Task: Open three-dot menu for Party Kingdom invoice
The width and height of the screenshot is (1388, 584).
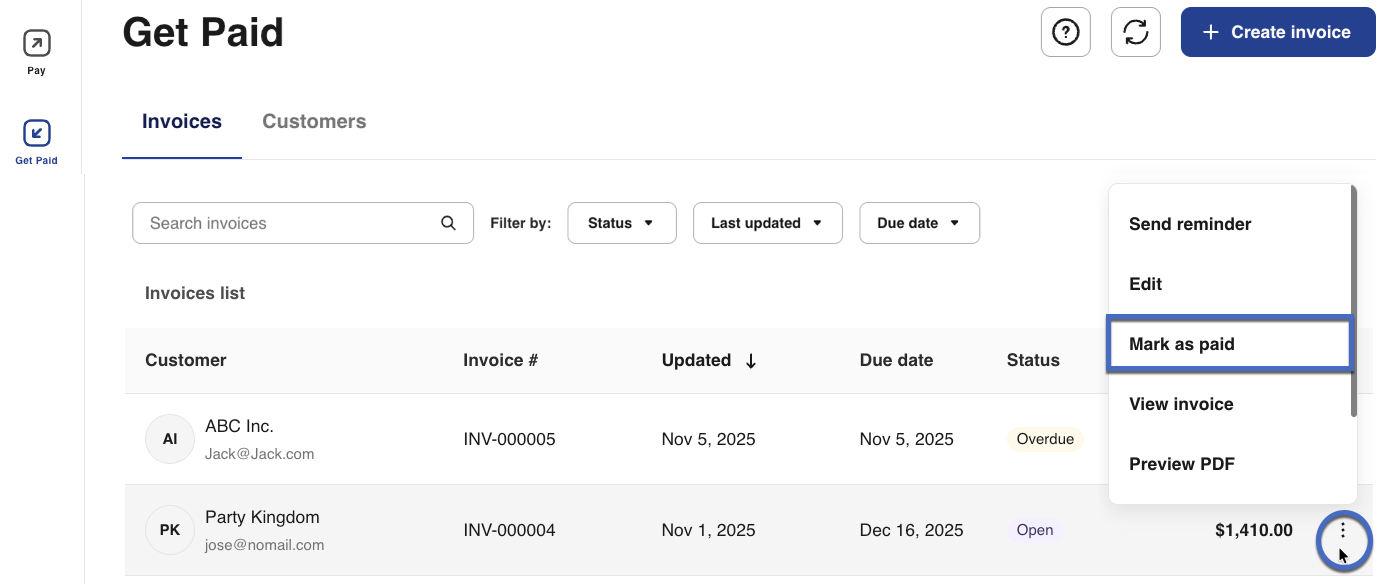Action: [x=1343, y=531]
